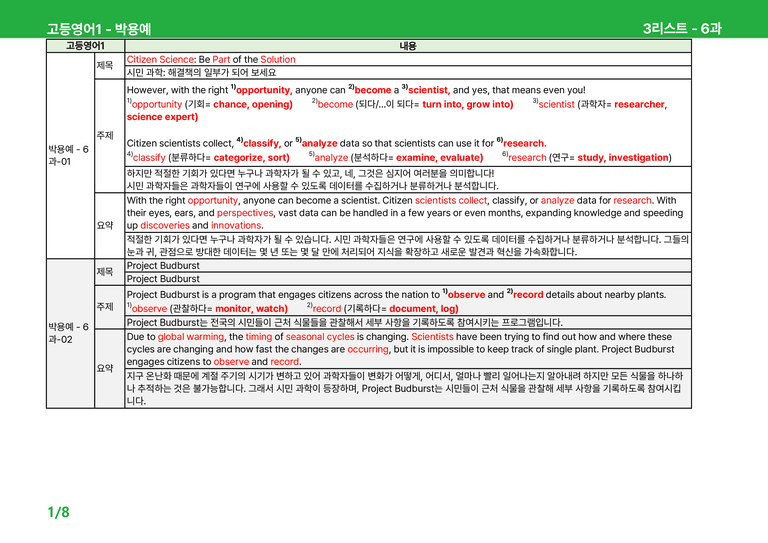Click the synonyms document, log
The image size is (768, 543).
423,309
